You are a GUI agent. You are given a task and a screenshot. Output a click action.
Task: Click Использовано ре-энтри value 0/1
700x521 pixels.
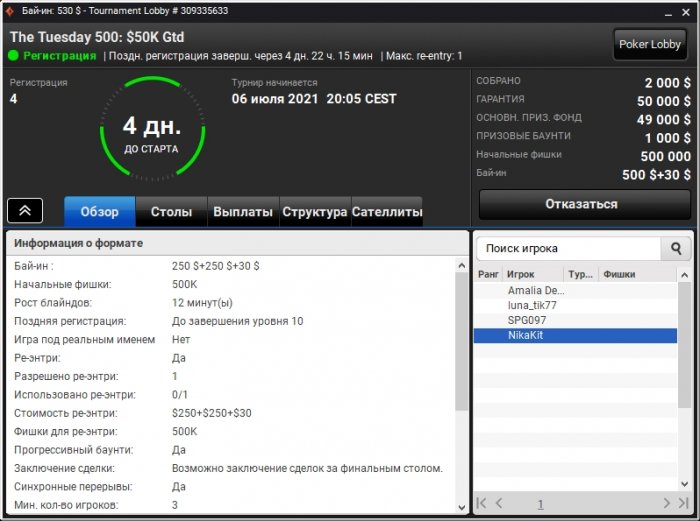180,395
